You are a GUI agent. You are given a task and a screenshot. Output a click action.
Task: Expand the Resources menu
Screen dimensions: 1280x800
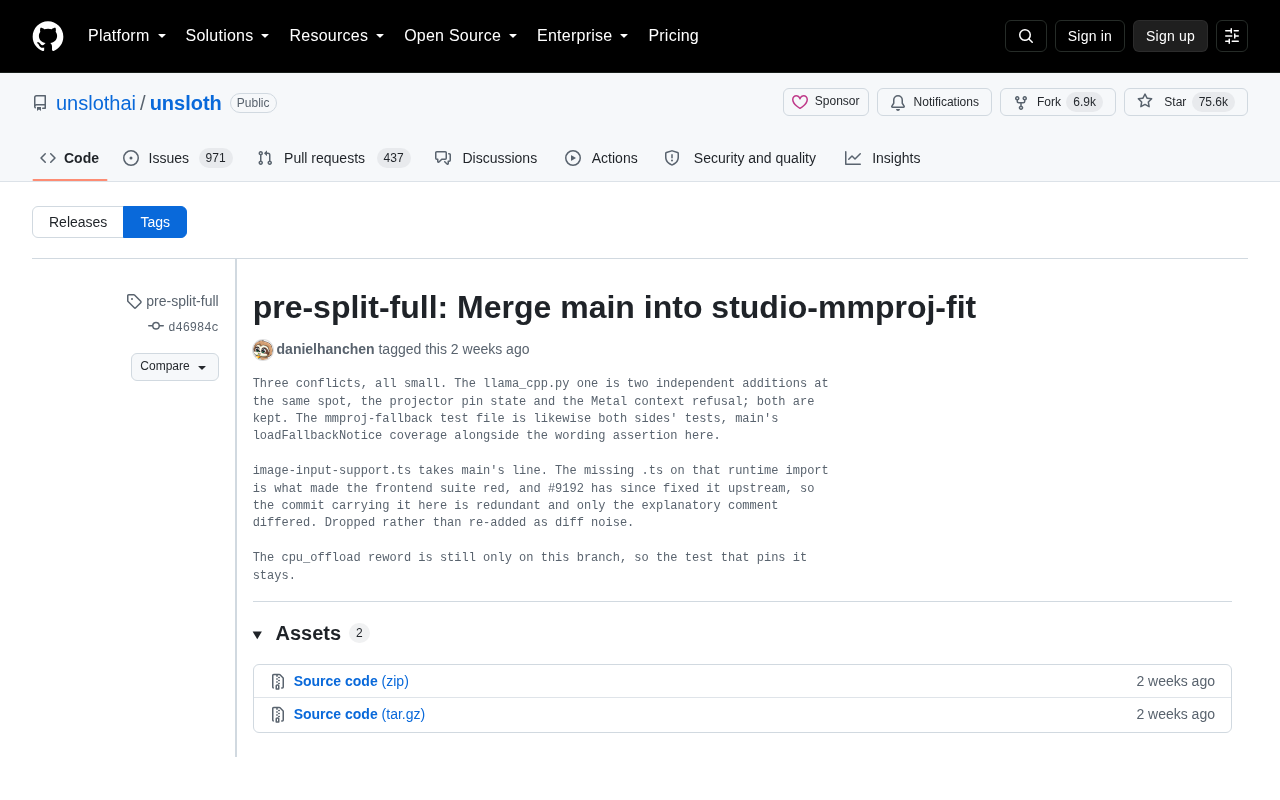(x=337, y=36)
